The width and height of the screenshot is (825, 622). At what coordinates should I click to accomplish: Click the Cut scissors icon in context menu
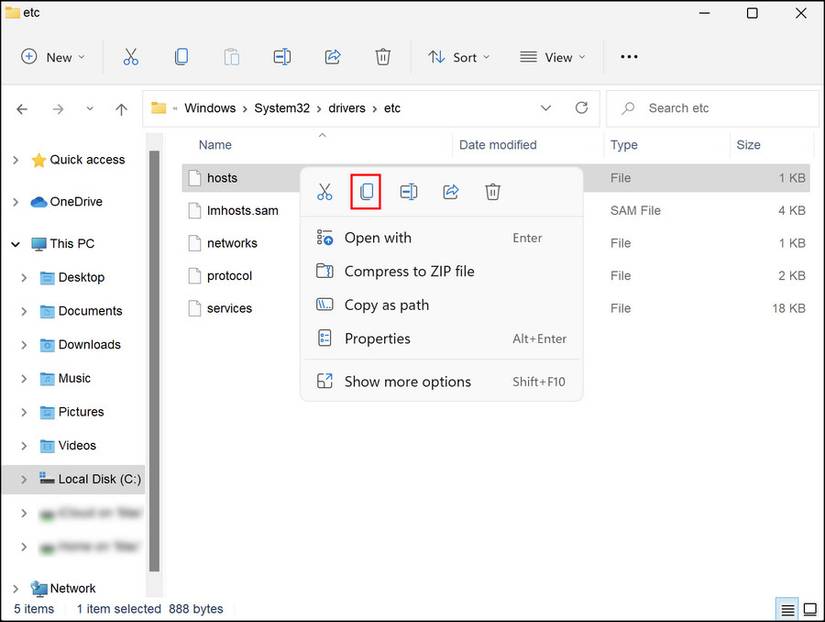tap(325, 191)
